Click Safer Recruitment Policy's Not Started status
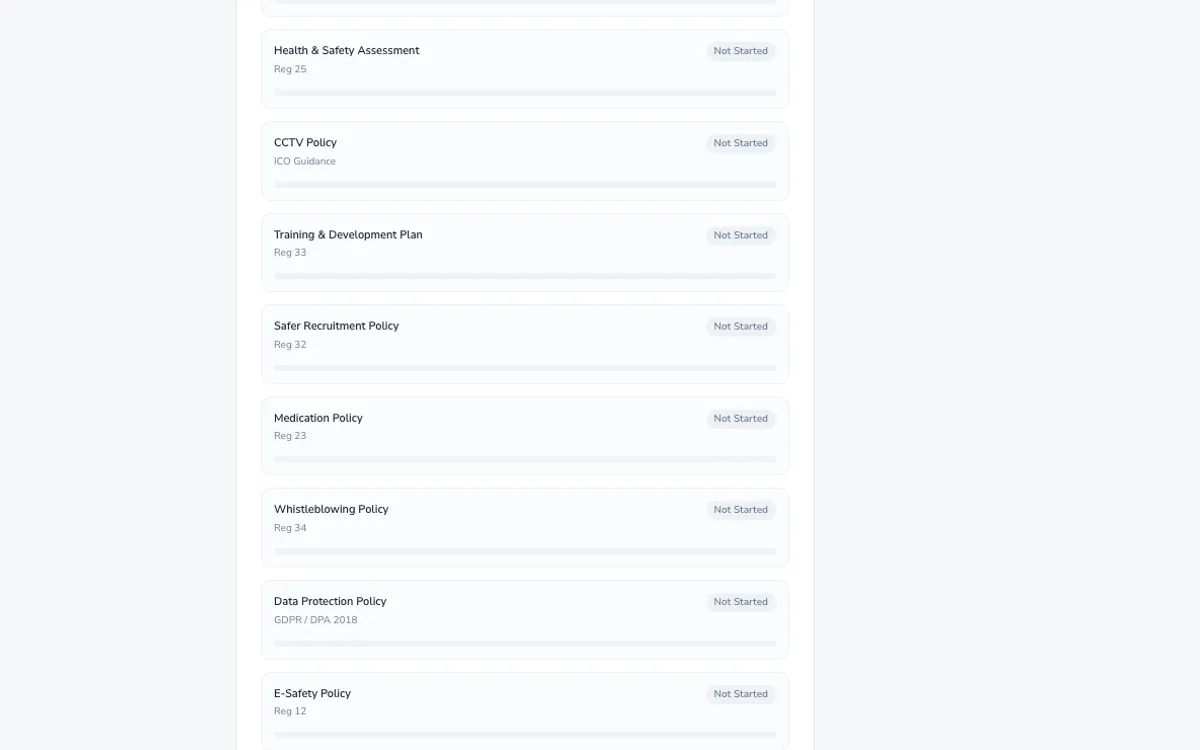This screenshot has height=750, width=1200. pyautogui.click(x=740, y=326)
